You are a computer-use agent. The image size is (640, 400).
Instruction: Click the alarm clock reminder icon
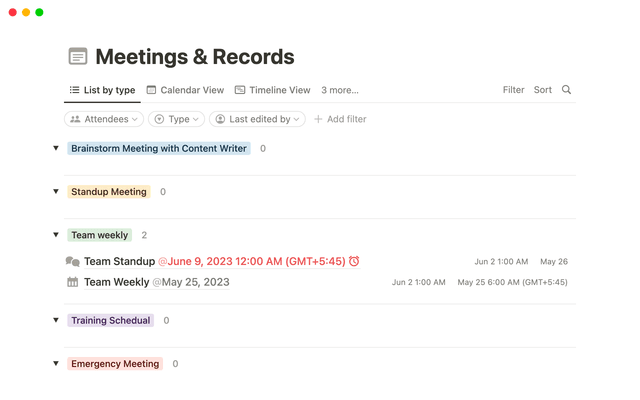(354, 262)
